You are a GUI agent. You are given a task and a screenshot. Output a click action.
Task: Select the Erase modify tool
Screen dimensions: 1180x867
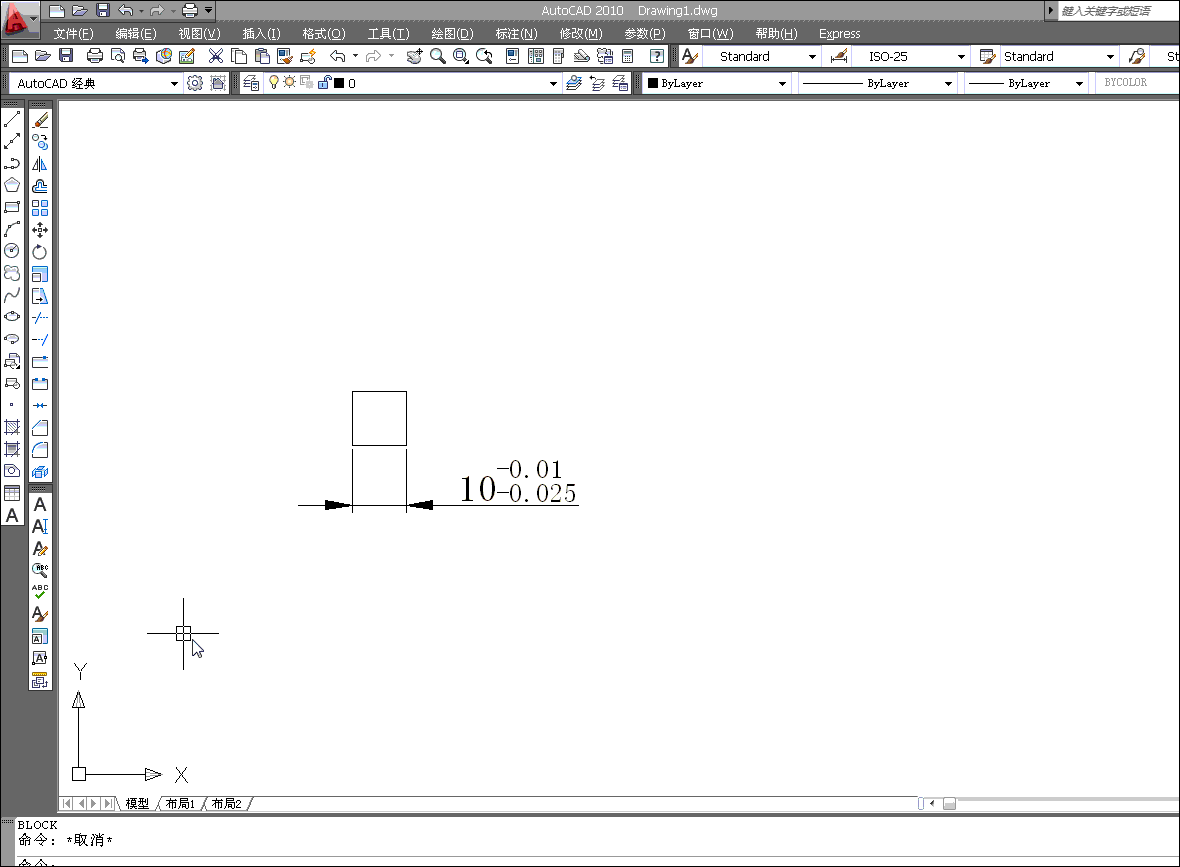(40, 120)
